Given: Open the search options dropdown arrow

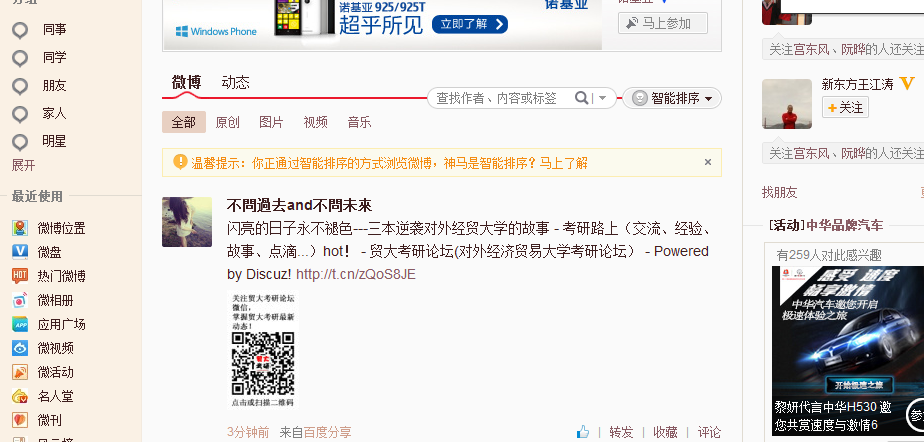Looking at the screenshot, I should point(602,98).
